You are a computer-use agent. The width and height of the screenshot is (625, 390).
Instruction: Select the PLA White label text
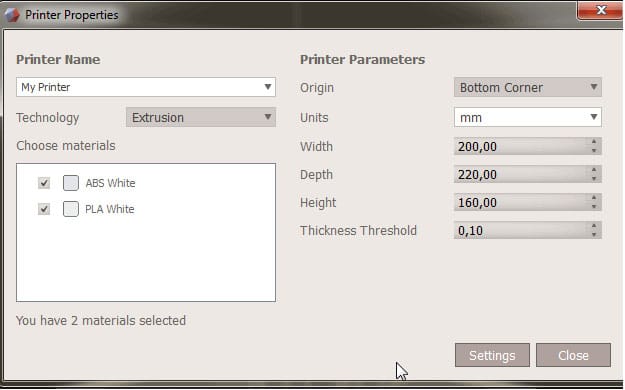point(110,209)
